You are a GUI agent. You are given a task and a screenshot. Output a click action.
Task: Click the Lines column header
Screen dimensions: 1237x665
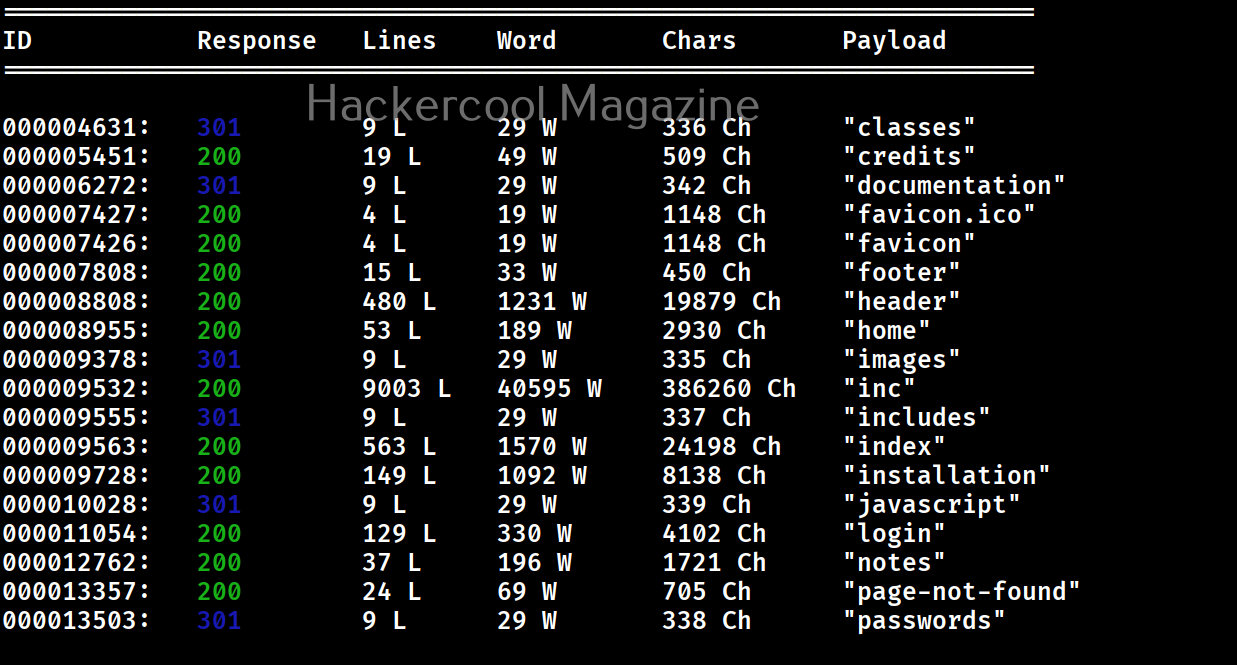pyautogui.click(x=399, y=41)
